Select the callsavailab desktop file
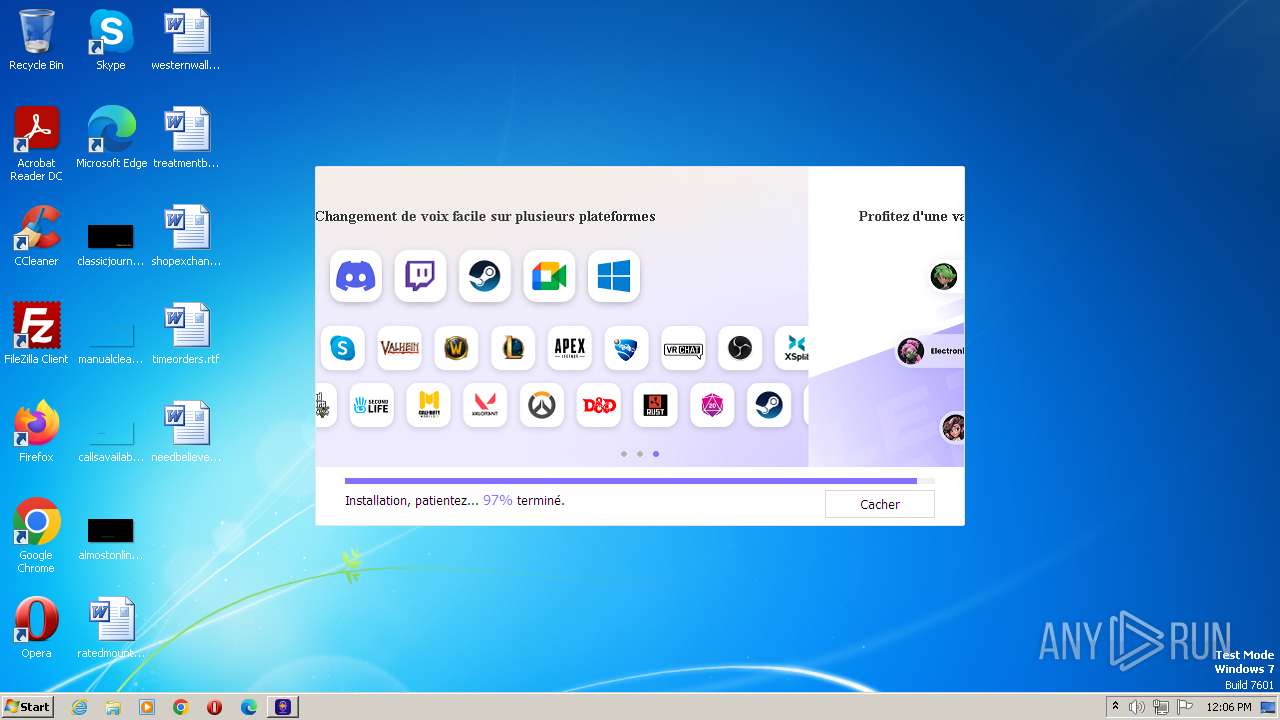Image resolution: width=1280 pixels, height=720 pixels. [x=111, y=440]
